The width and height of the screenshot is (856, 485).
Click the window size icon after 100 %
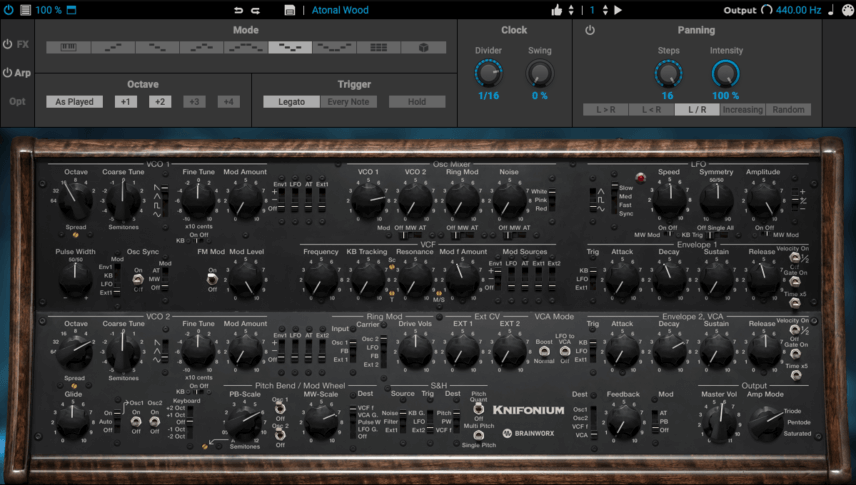pos(72,10)
